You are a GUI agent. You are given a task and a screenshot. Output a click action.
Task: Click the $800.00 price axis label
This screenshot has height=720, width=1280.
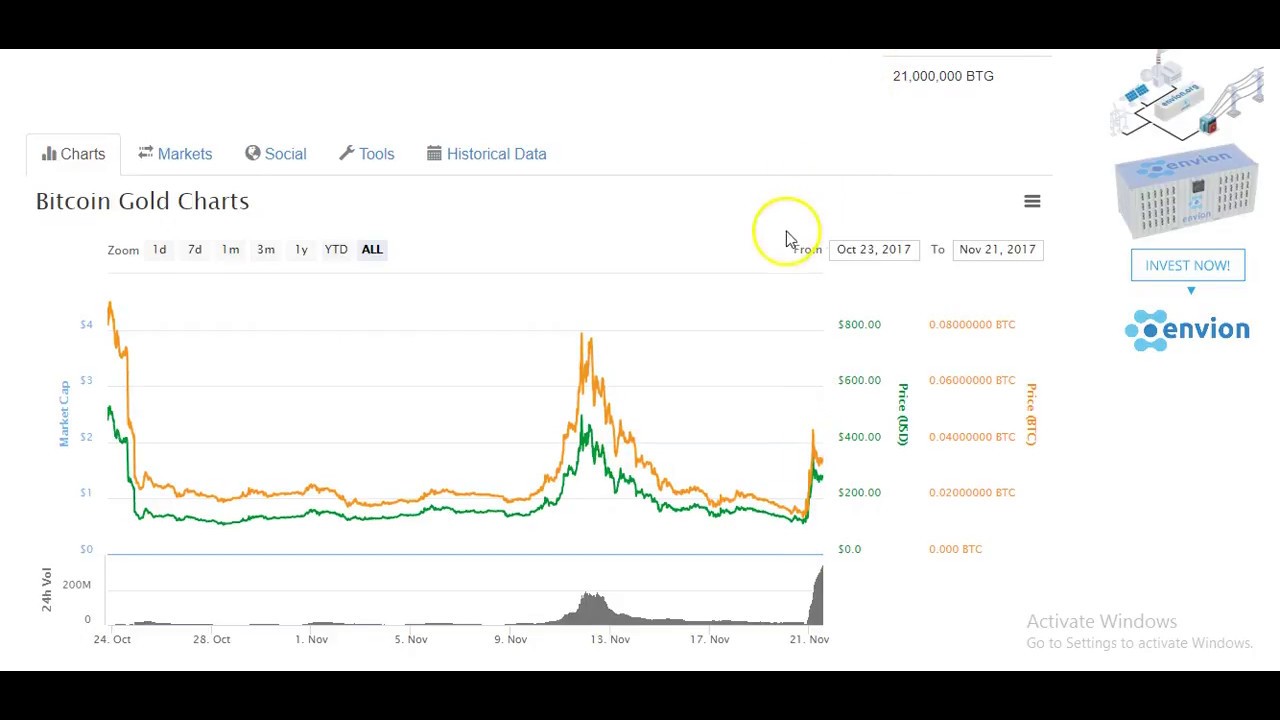click(x=860, y=324)
